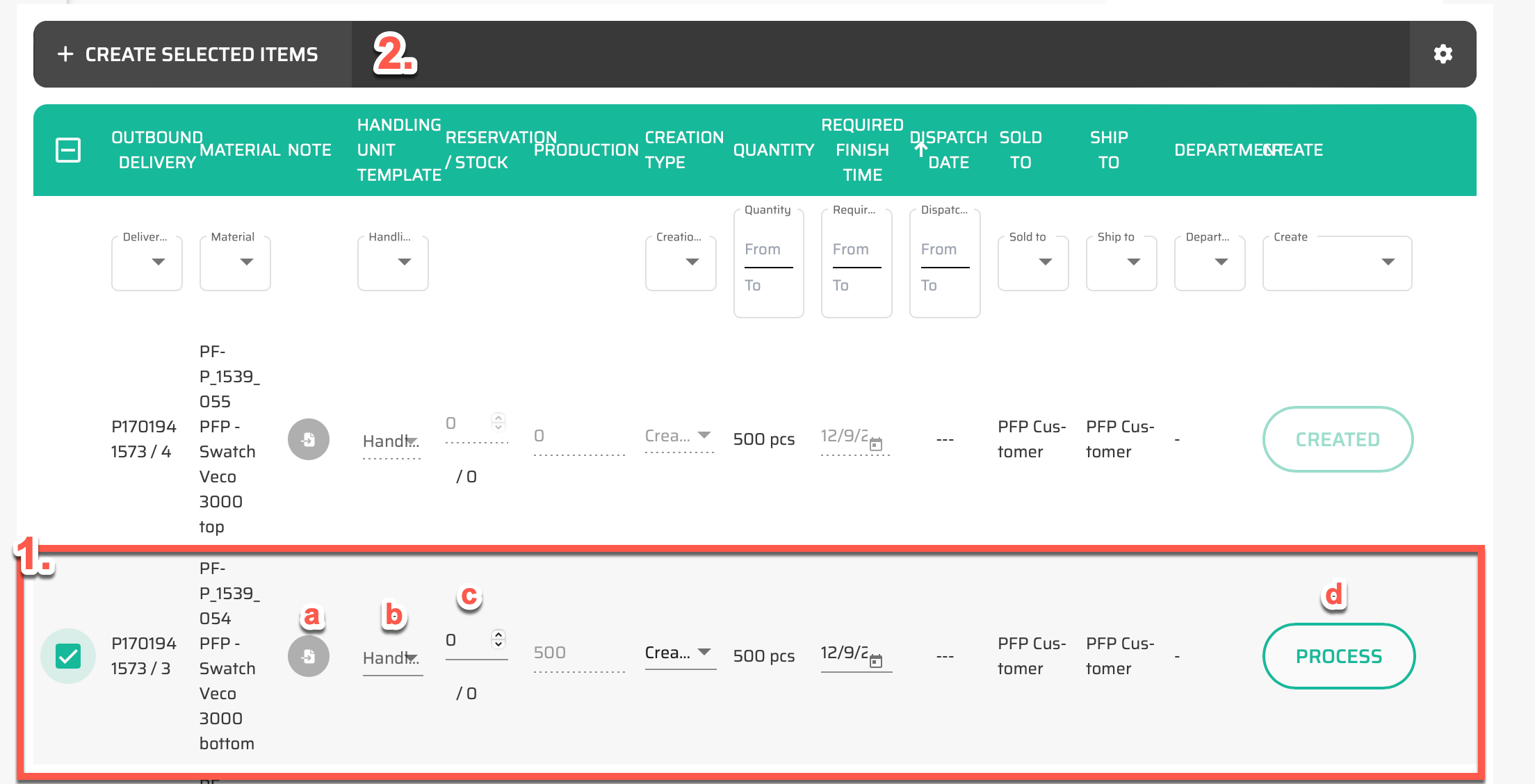
Task: Sort by Outbound Delivery column header
Action: pyautogui.click(x=157, y=150)
